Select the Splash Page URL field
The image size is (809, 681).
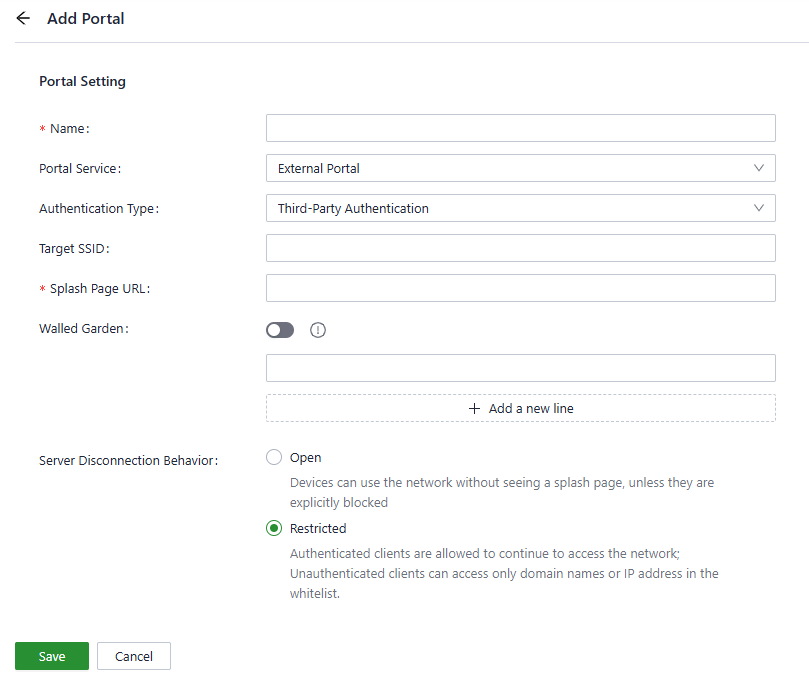point(520,288)
